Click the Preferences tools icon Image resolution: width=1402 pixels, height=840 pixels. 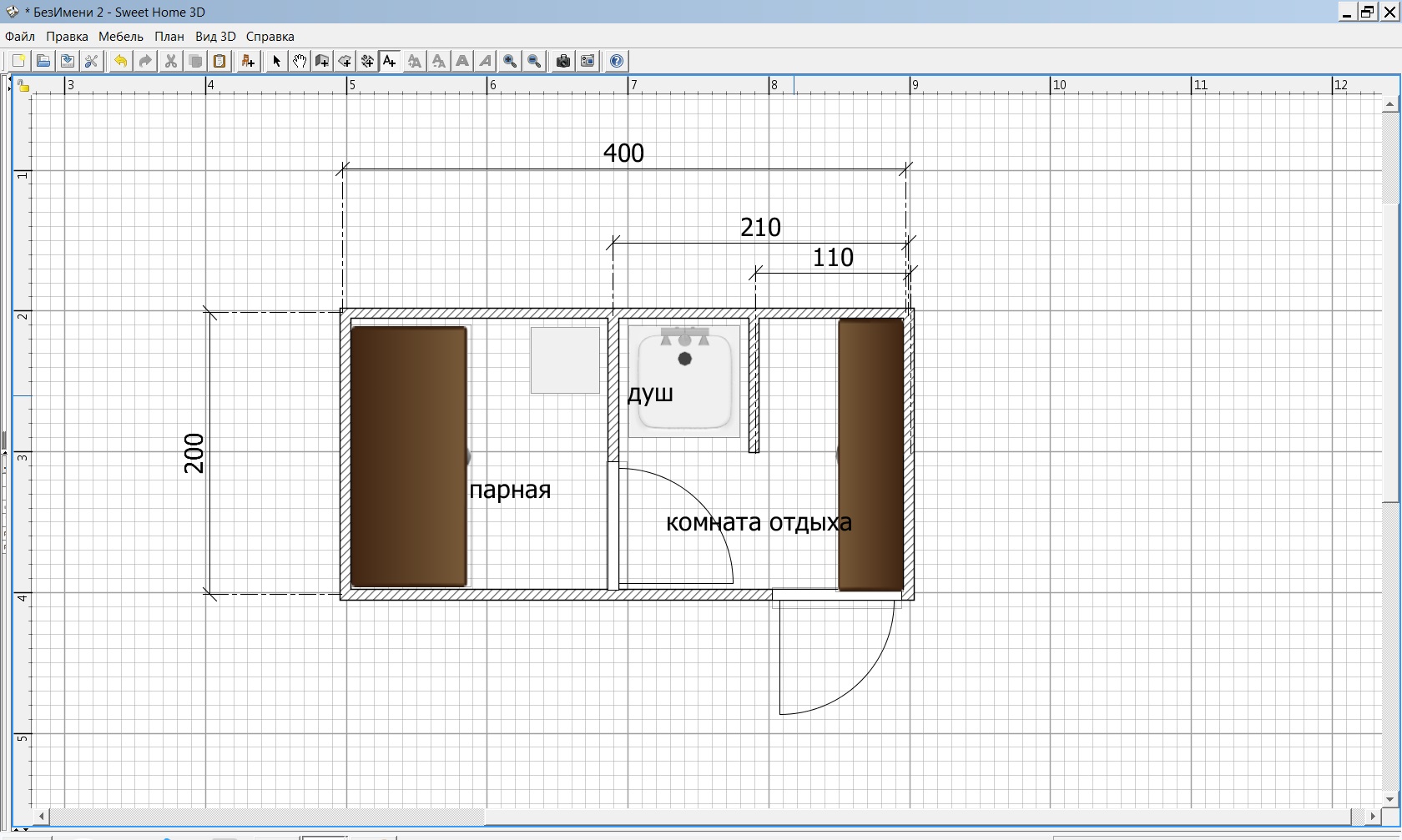[x=92, y=61]
